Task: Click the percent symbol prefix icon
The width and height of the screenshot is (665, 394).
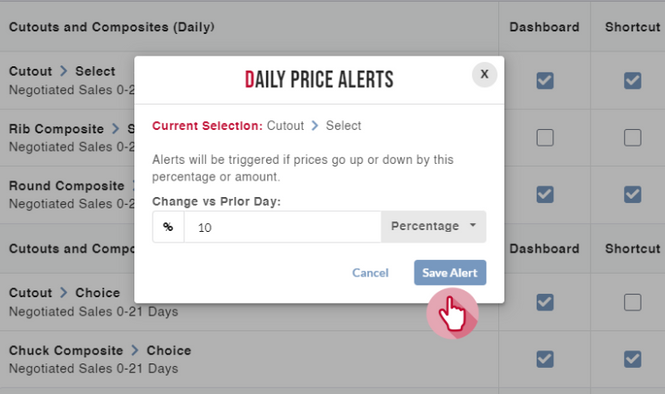Action: (x=168, y=227)
